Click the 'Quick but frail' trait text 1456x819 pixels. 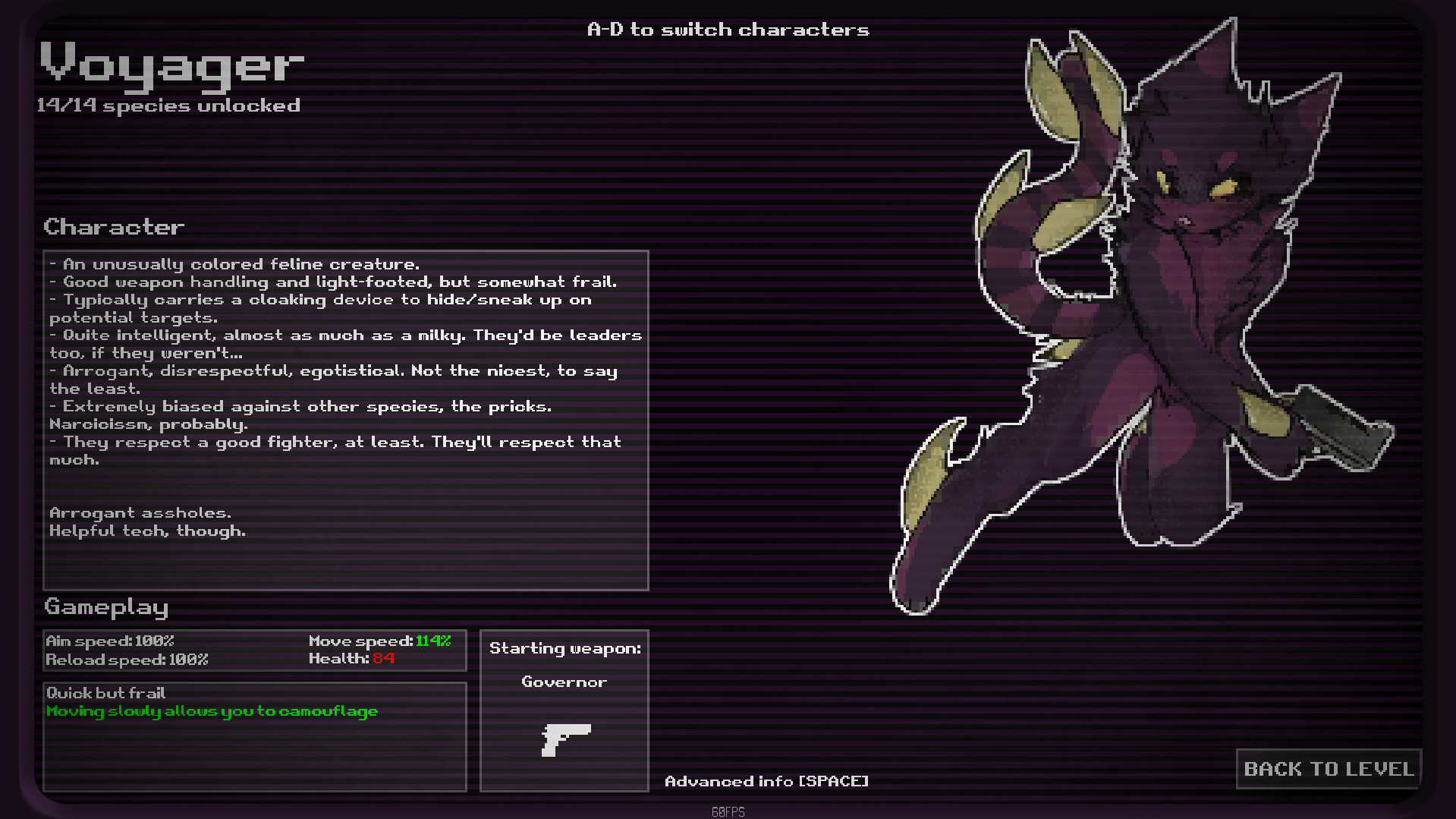pos(105,692)
